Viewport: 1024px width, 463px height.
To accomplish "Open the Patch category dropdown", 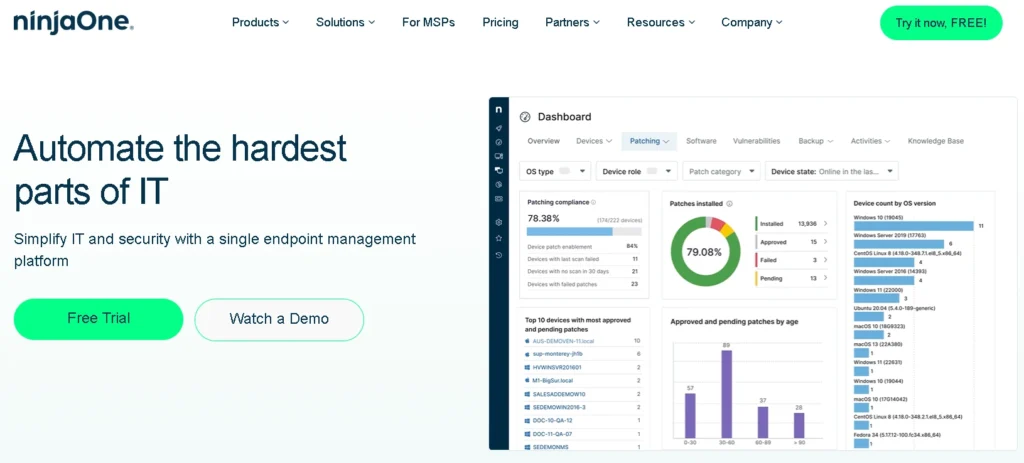I will [x=721, y=171].
